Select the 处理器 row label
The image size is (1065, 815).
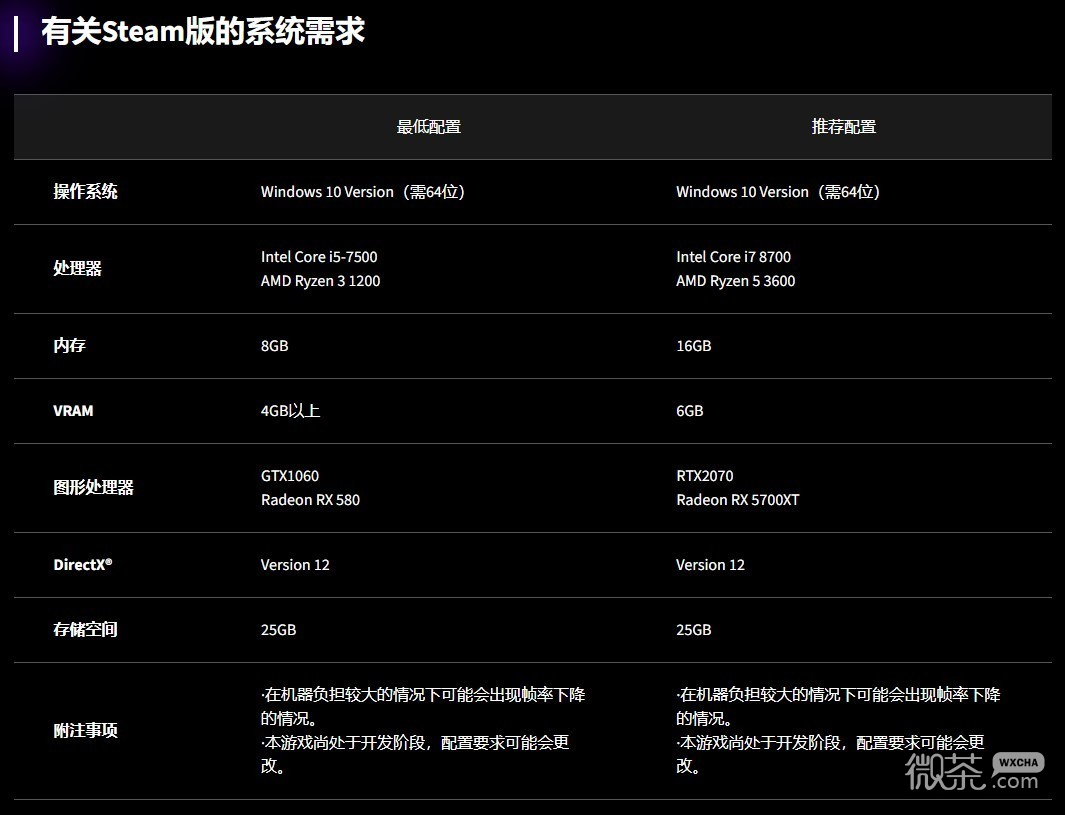(x=77, y=268)
